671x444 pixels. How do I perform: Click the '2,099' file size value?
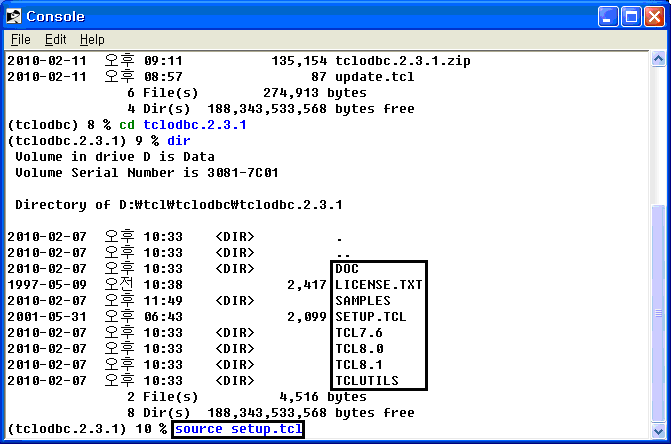(307, 317)
